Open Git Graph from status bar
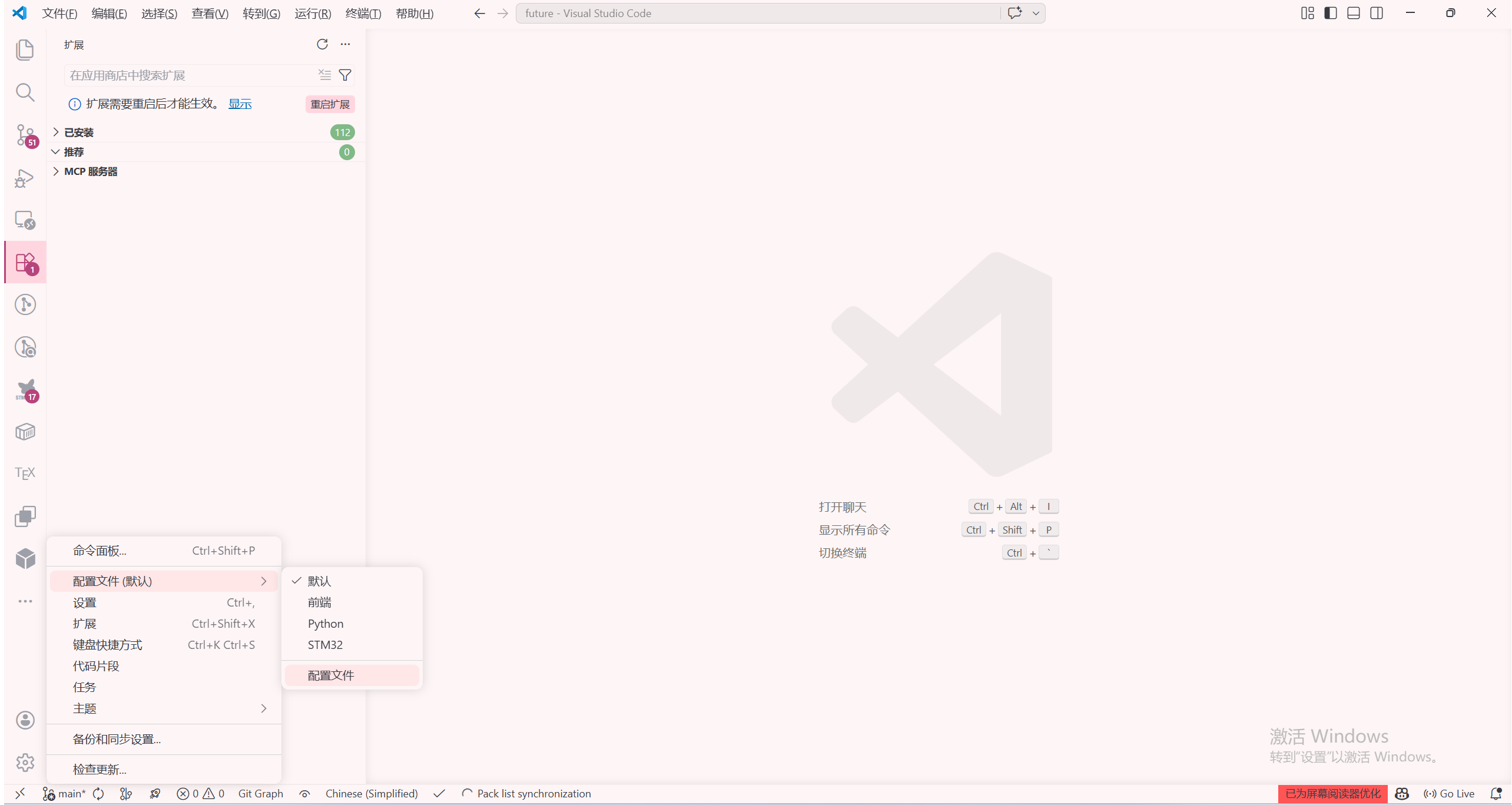Viewport: 1512px width, 805px height. (260, 793)
